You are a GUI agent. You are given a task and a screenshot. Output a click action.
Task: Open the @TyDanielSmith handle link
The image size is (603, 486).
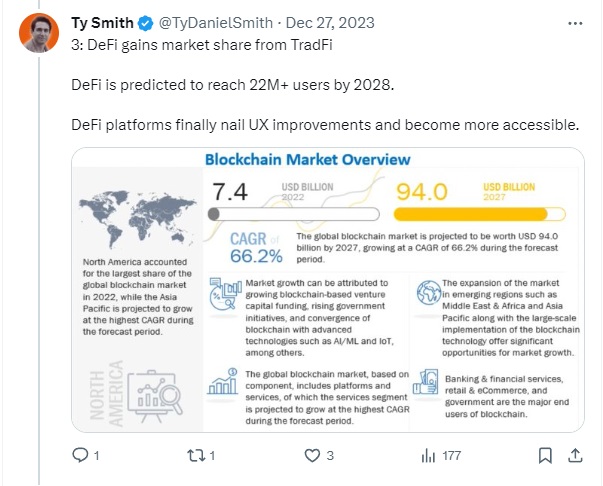(216, 23)
